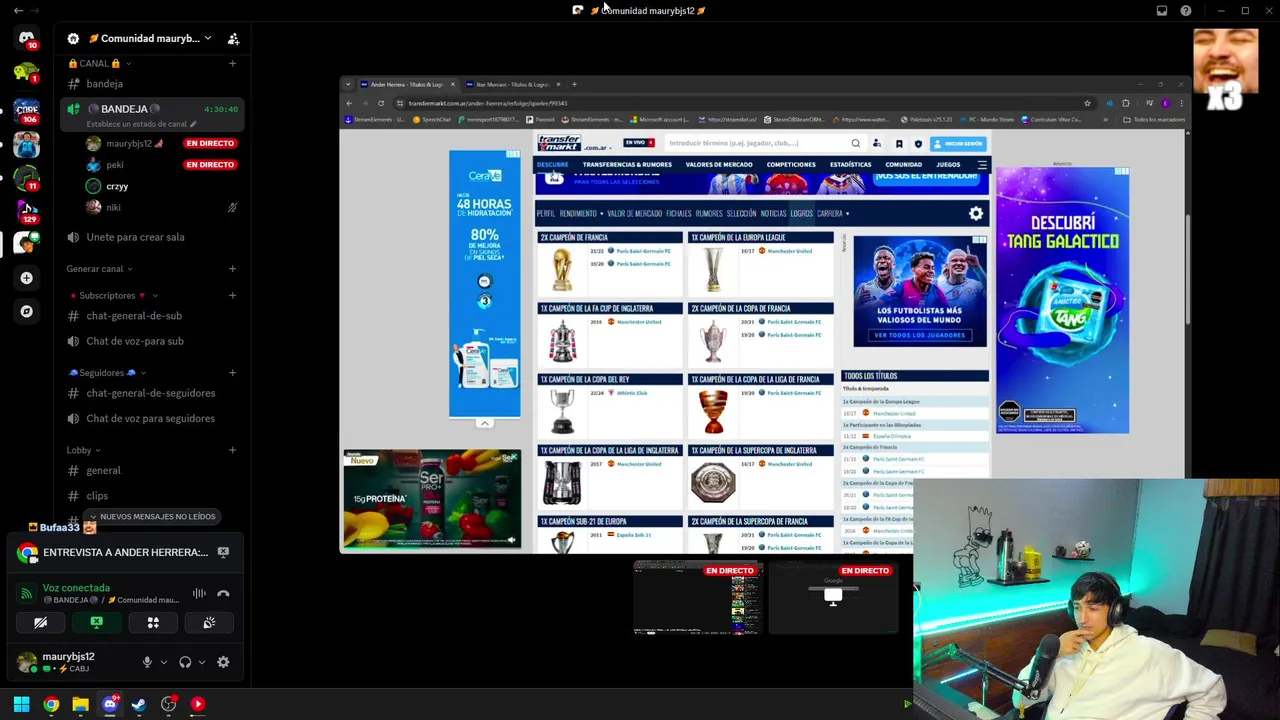The height and width of the screenshot is (720, 1280).
Task: Join Unete para crear sala voice channel
Action: pyautogui.click(x=135, y=237)
